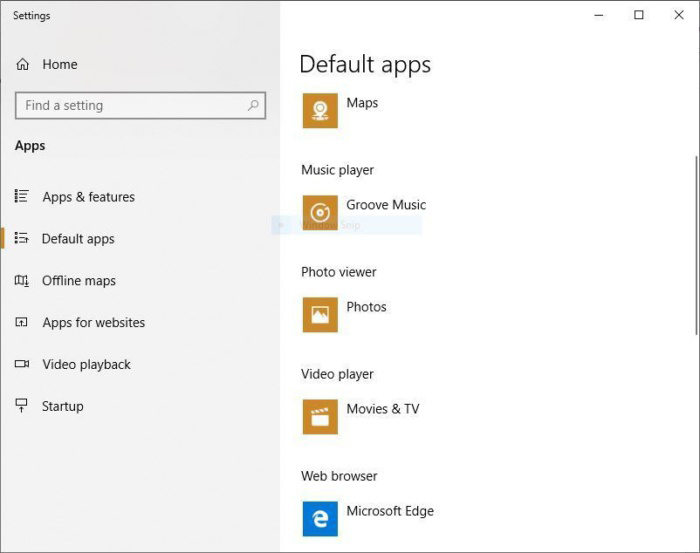This screenshot has width=700, height=553.
Task: Click the Home icon in sidebar
Action: [23, 65]
